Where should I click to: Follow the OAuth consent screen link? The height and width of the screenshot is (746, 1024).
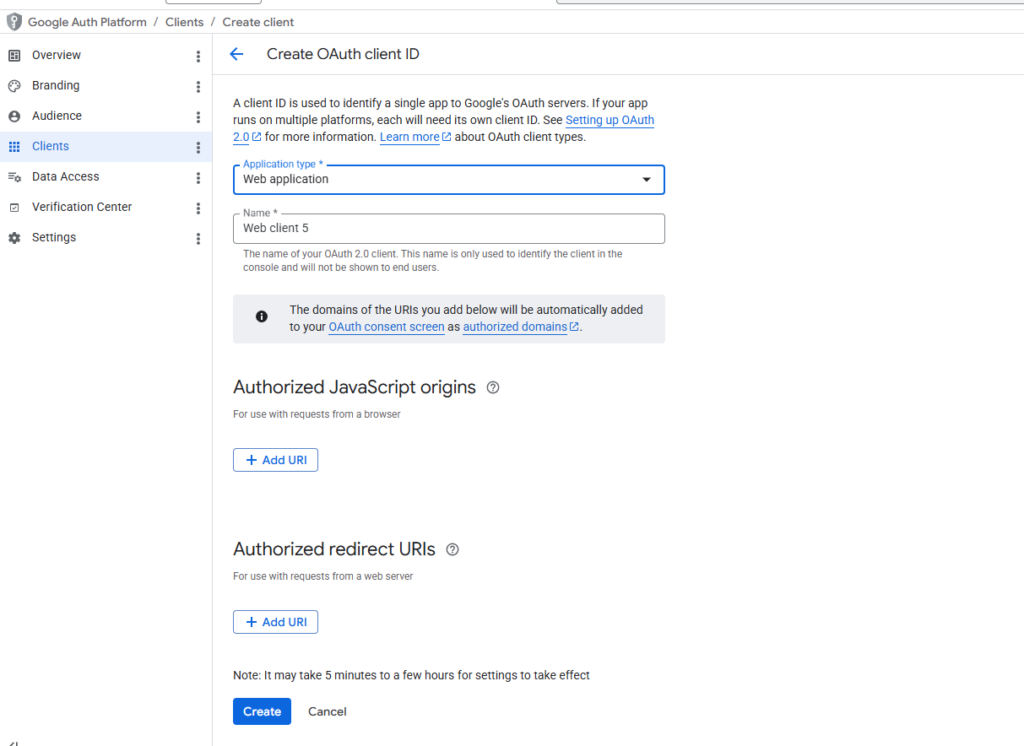[x=386, y=327]
